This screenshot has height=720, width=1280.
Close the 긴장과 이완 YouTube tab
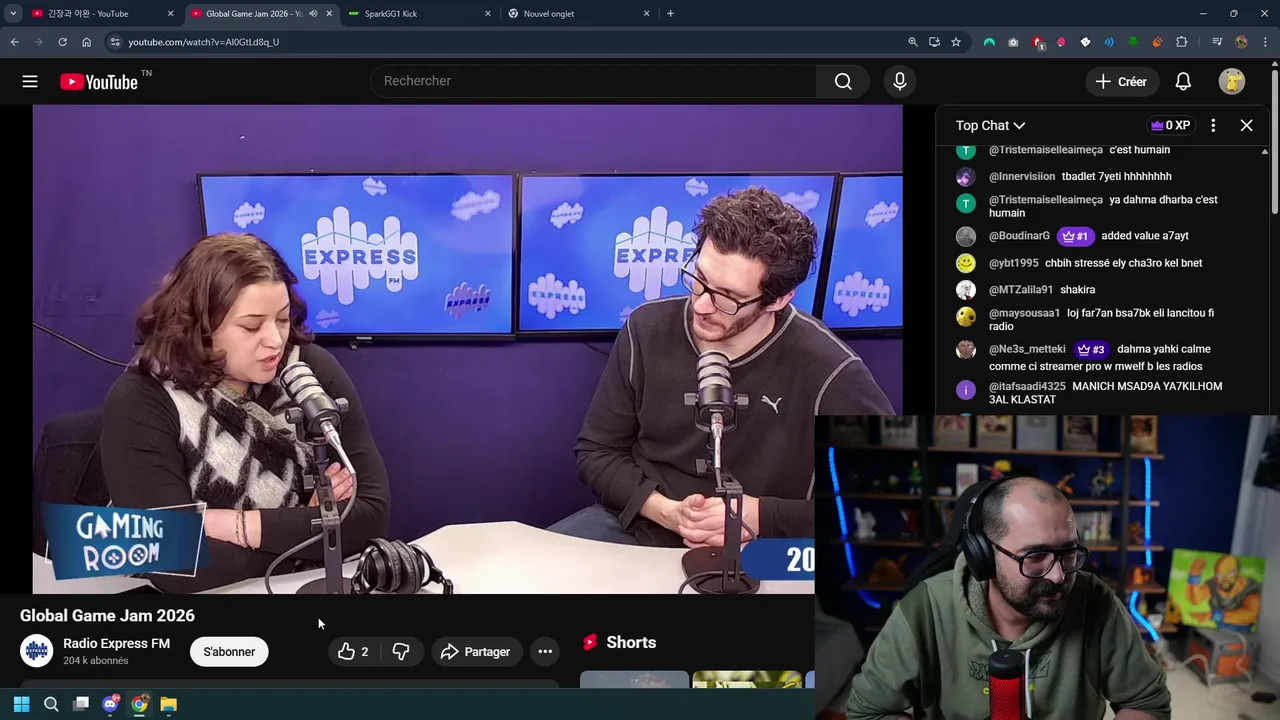click(170, 14)
